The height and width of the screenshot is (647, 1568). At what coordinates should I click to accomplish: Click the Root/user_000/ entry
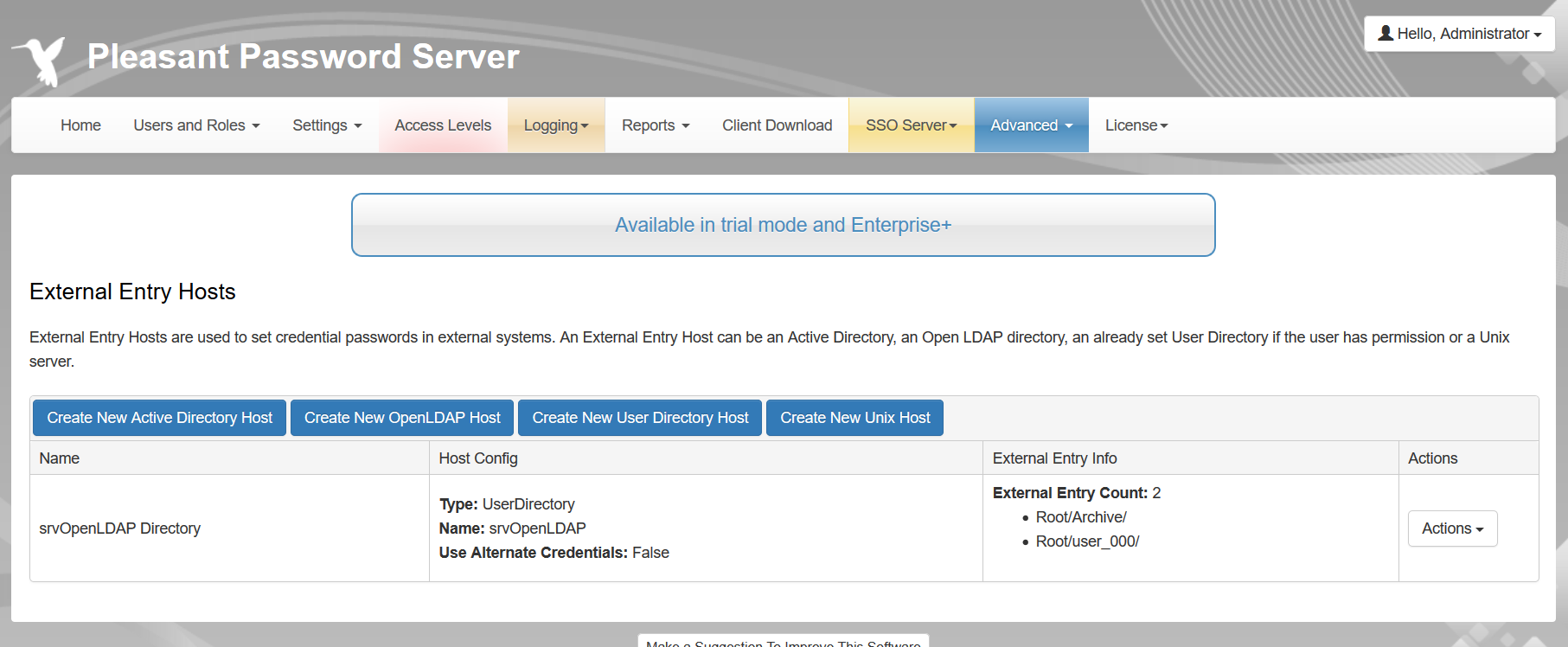1087,541
